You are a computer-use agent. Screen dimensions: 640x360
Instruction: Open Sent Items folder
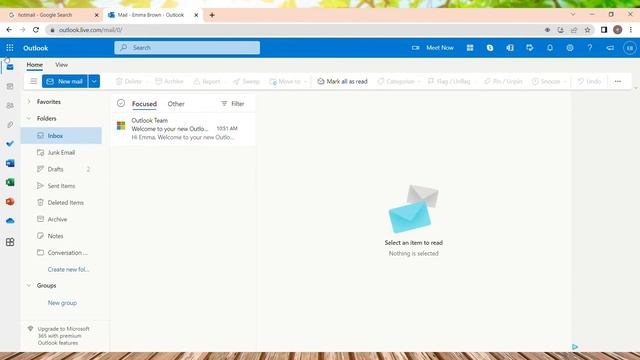61,186
